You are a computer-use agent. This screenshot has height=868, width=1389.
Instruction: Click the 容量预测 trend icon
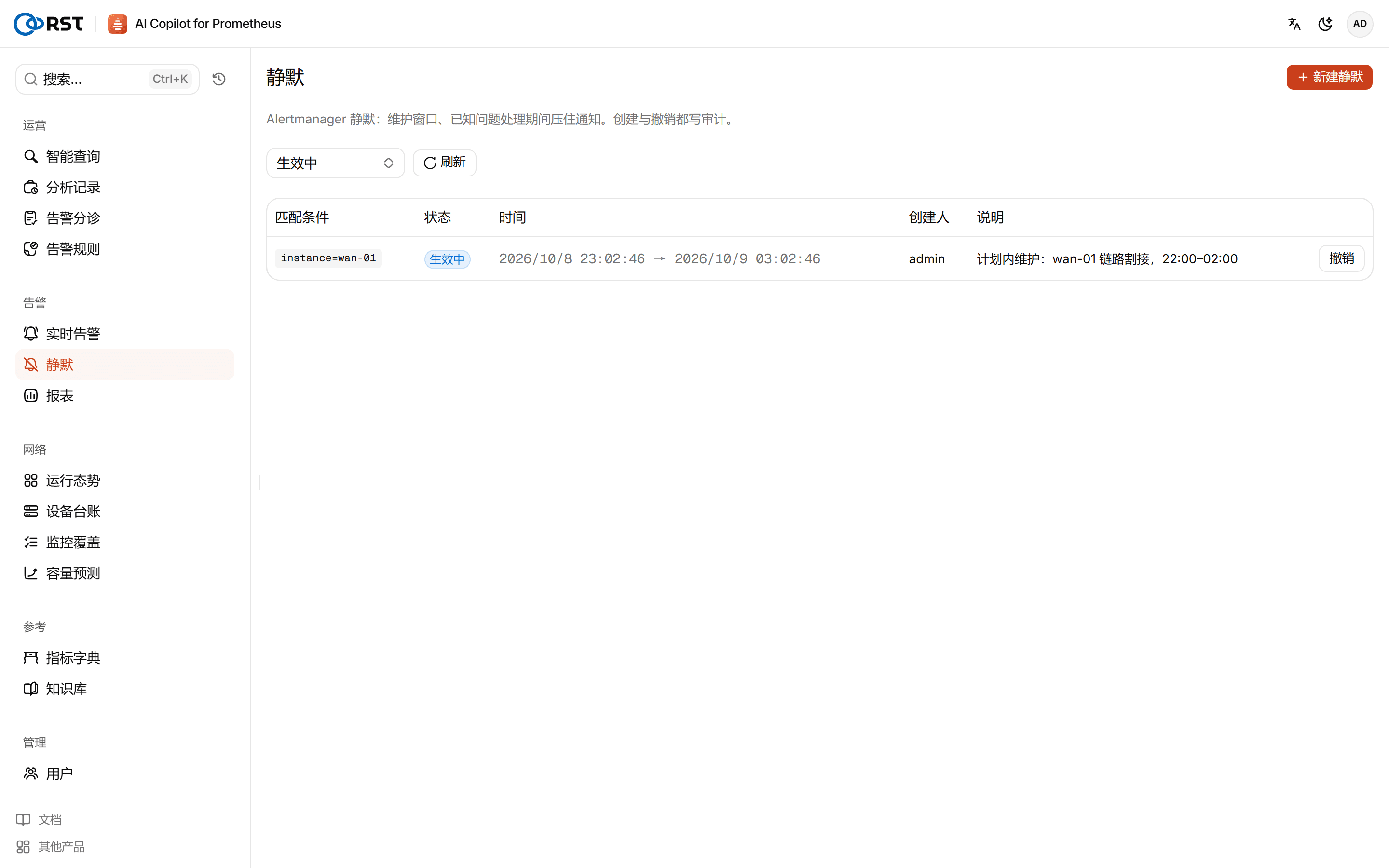pyautogui.click(x=31, y=573)
